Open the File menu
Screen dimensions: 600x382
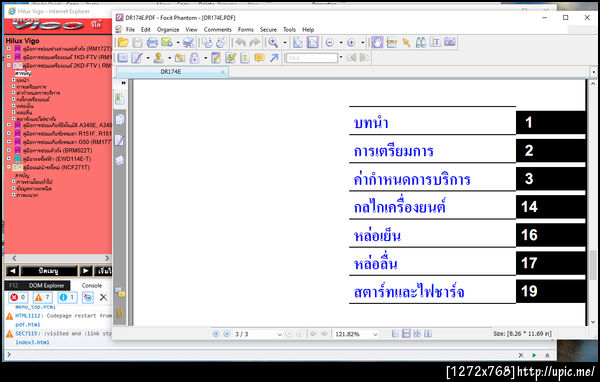tap(130, 29)
